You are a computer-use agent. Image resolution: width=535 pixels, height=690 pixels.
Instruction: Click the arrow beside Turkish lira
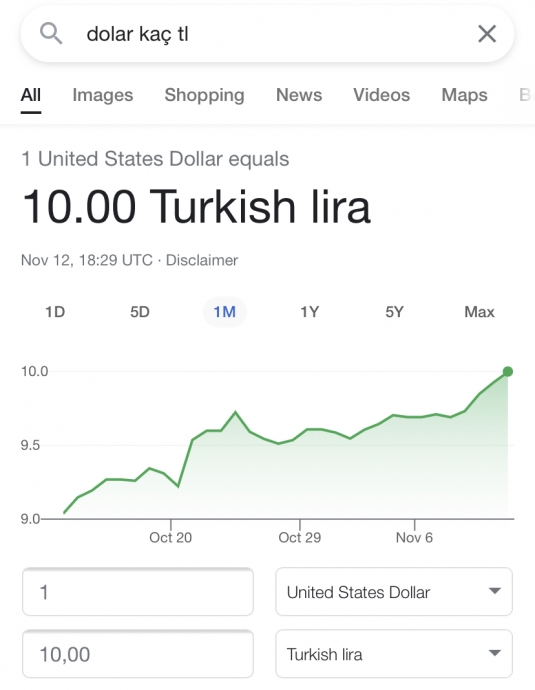pos(495,653)
